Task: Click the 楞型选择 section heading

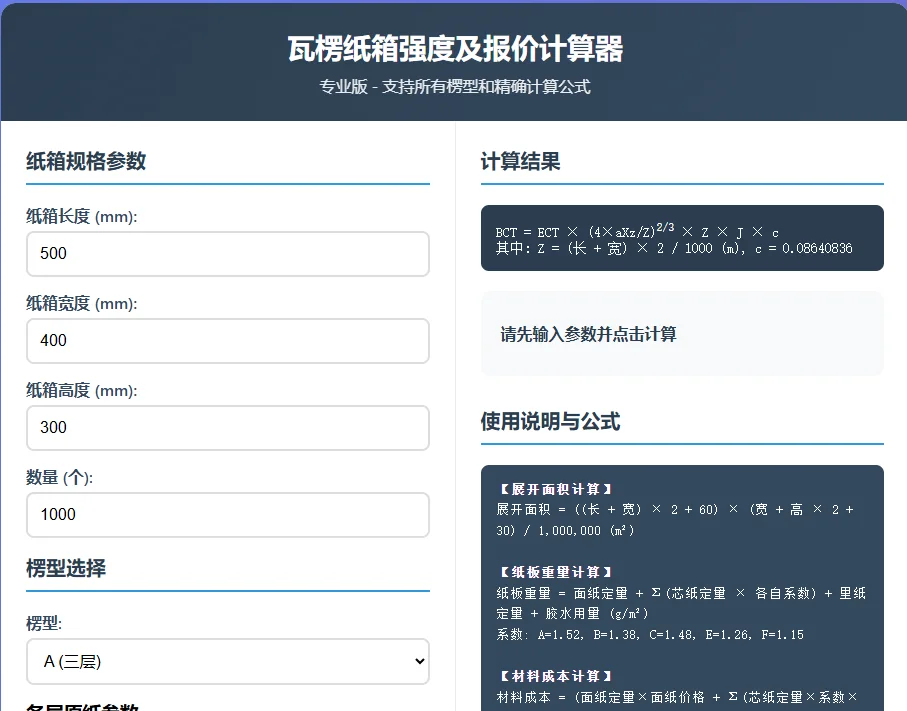Action: [66, 568]
